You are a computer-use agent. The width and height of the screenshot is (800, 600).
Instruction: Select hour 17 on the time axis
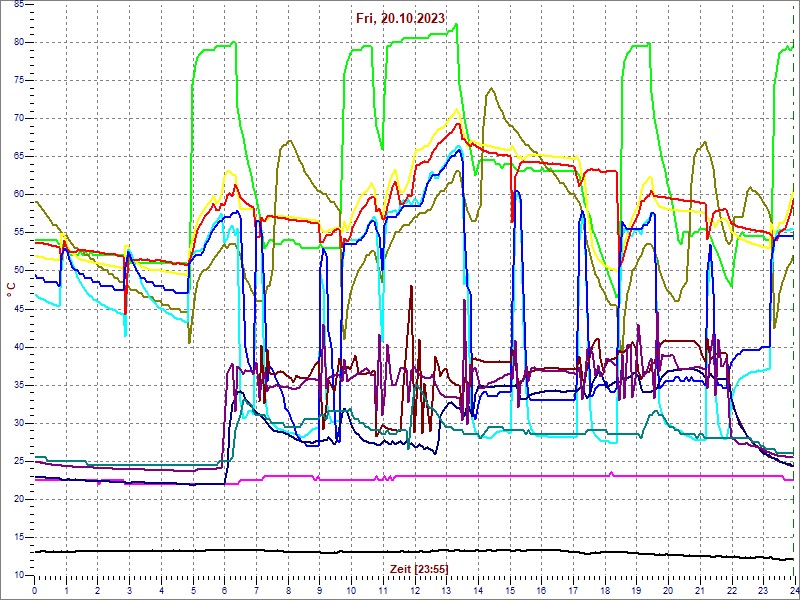point(572,590)
